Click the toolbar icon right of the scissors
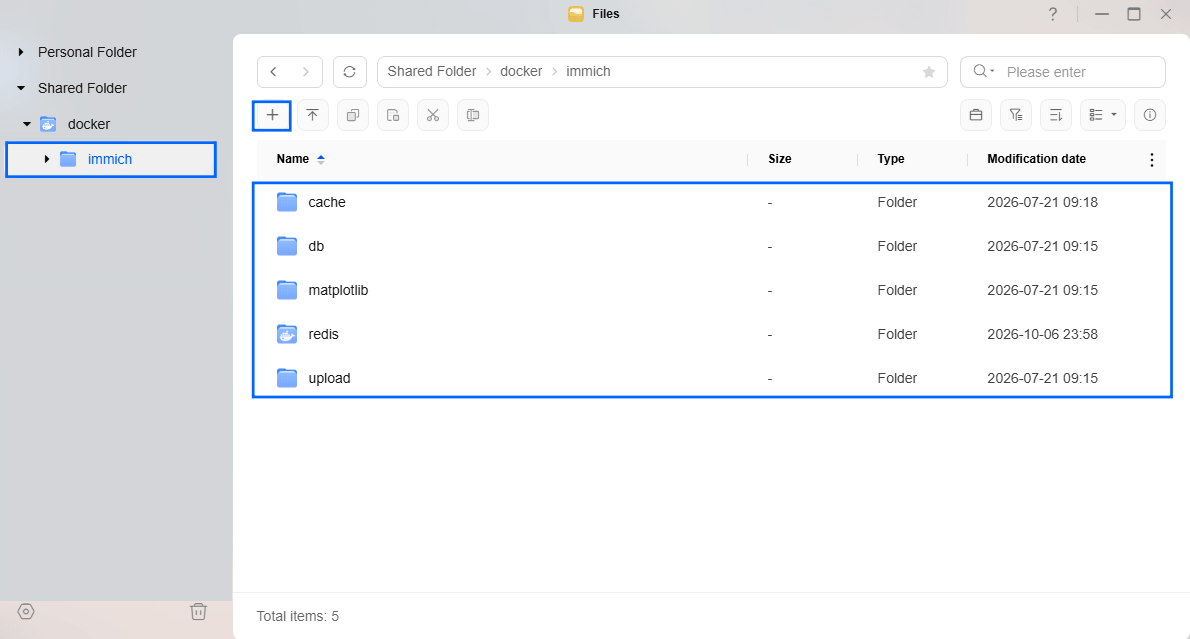 473,115
